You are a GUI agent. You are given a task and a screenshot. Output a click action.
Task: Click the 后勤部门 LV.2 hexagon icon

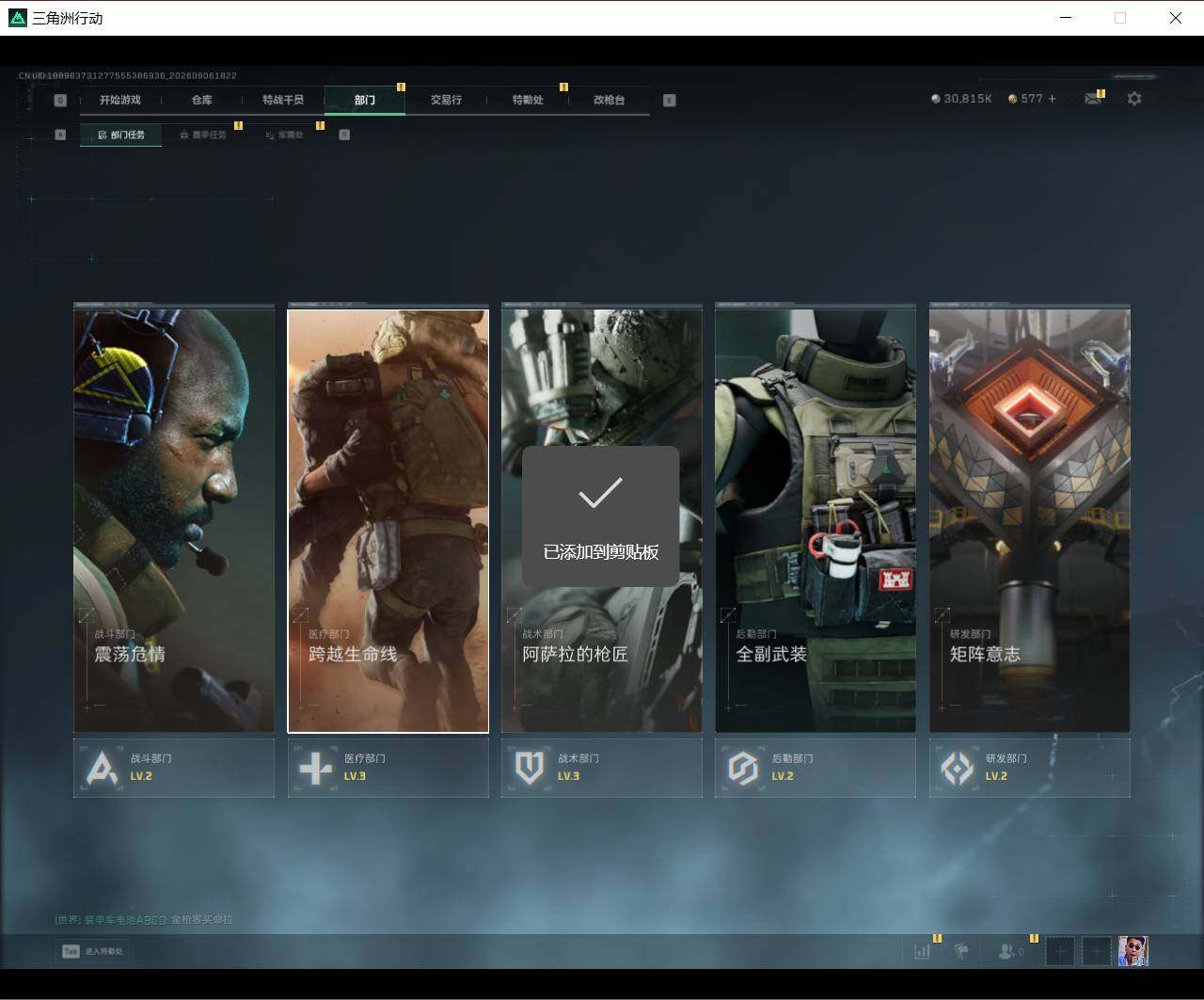743,768
